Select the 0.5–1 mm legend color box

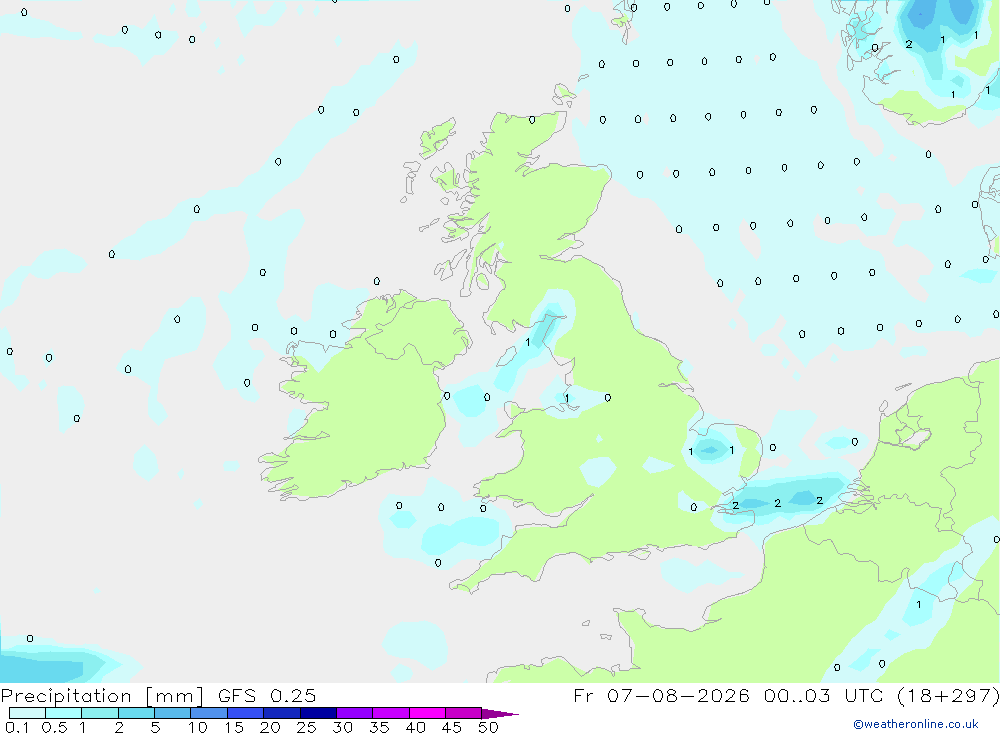tap(64, 713)
